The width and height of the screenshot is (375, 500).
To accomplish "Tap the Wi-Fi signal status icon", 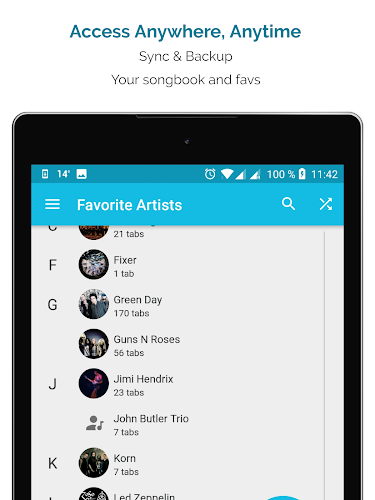I will click(x=227, y=174).
